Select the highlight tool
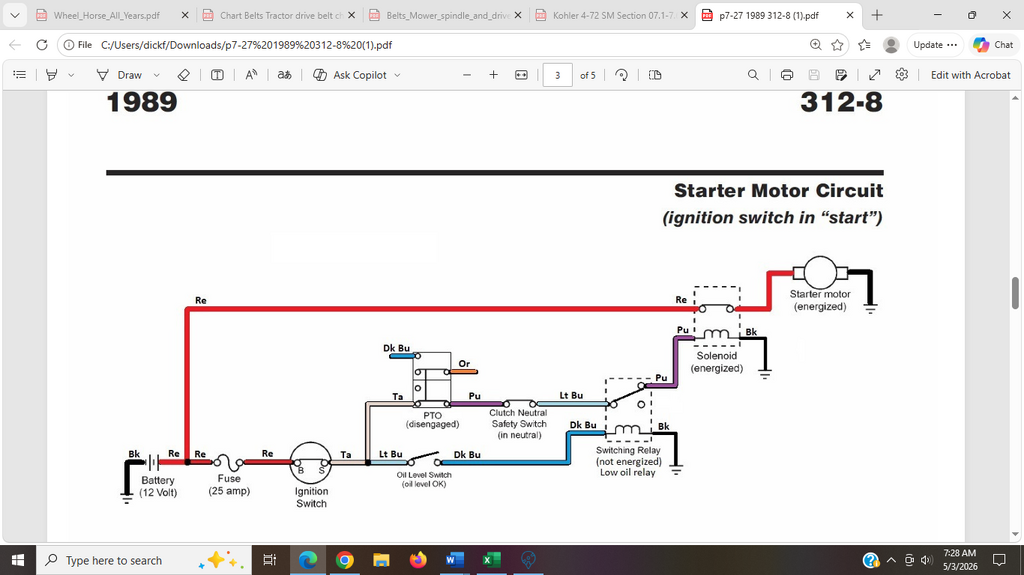The image size is (1024, 575). pyautogui.click(x=52, y=75)
